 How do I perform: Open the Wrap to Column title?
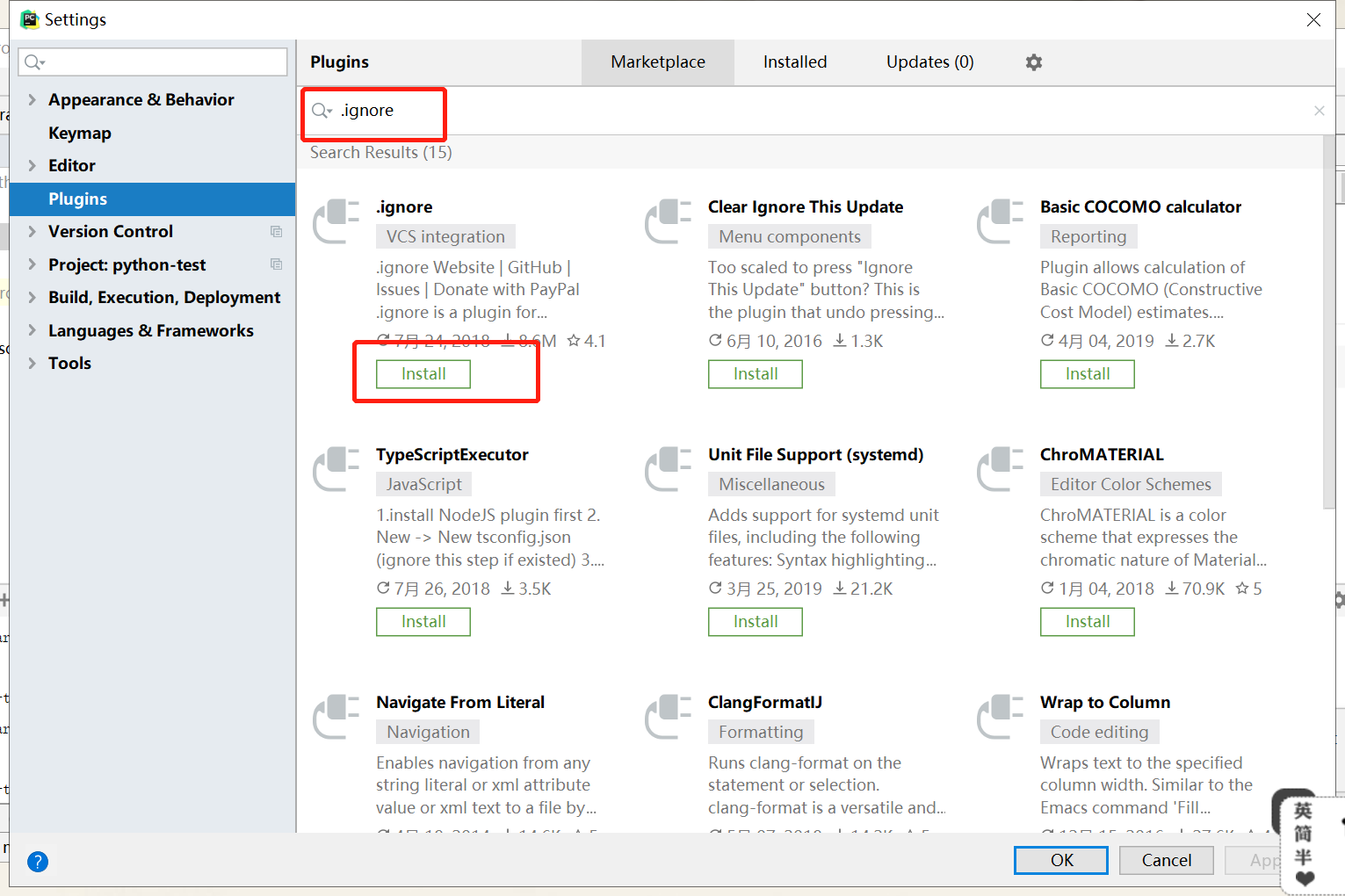(1105, 703)
